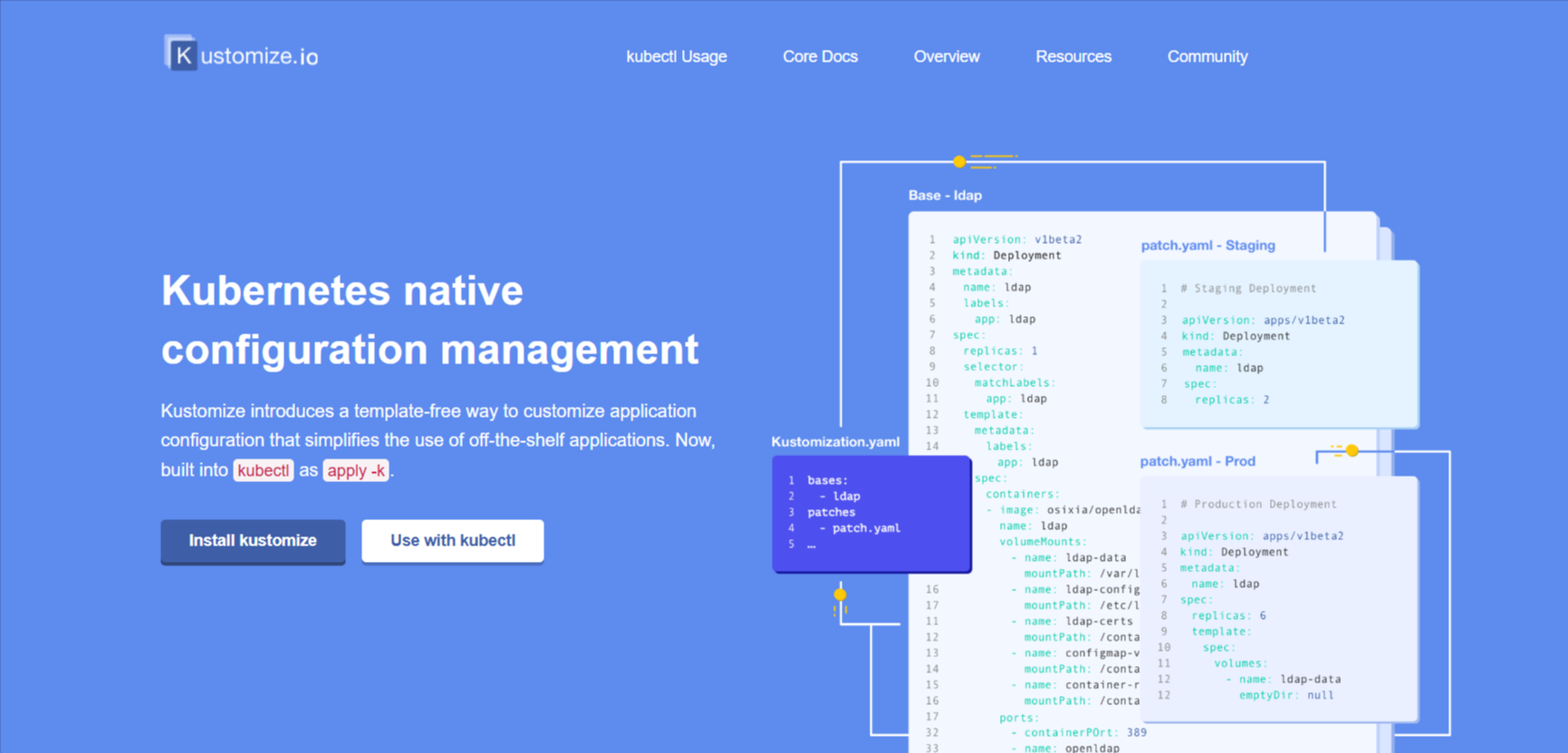Click 'replicas: 1' in the Base code
Viewport: 1568px width, 753px height.
coord(1000,351)
